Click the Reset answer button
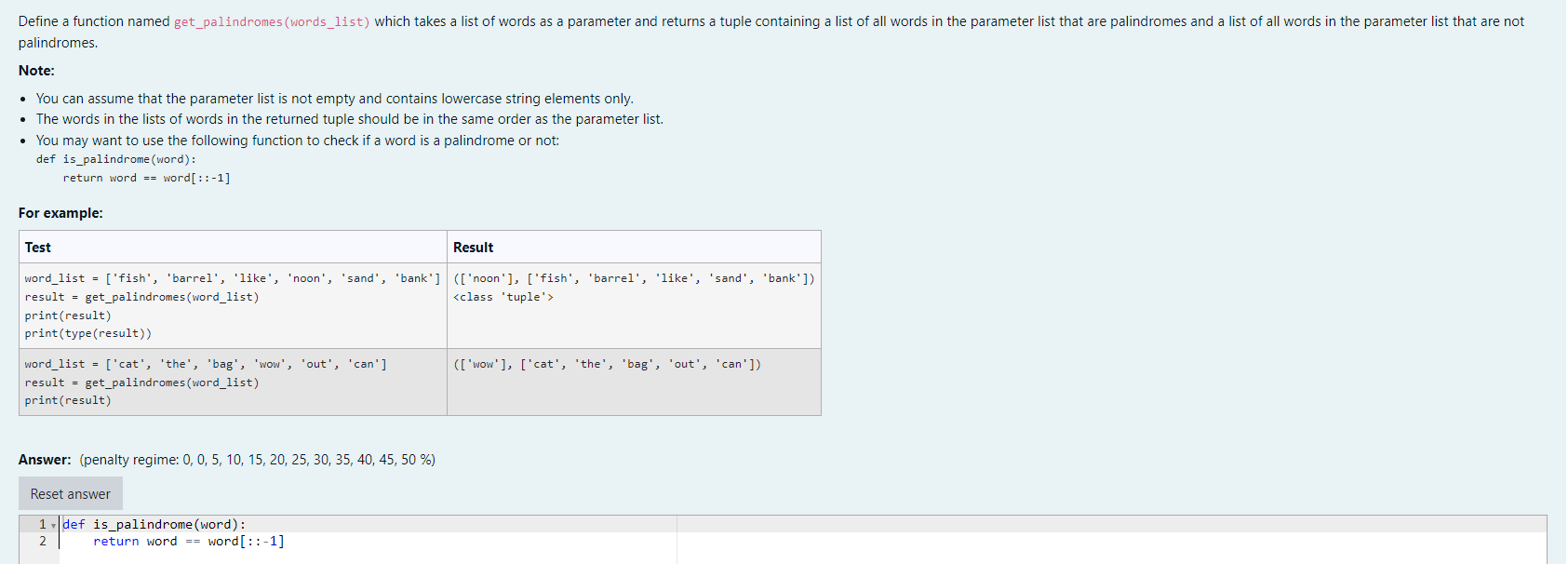 [71, 494]
